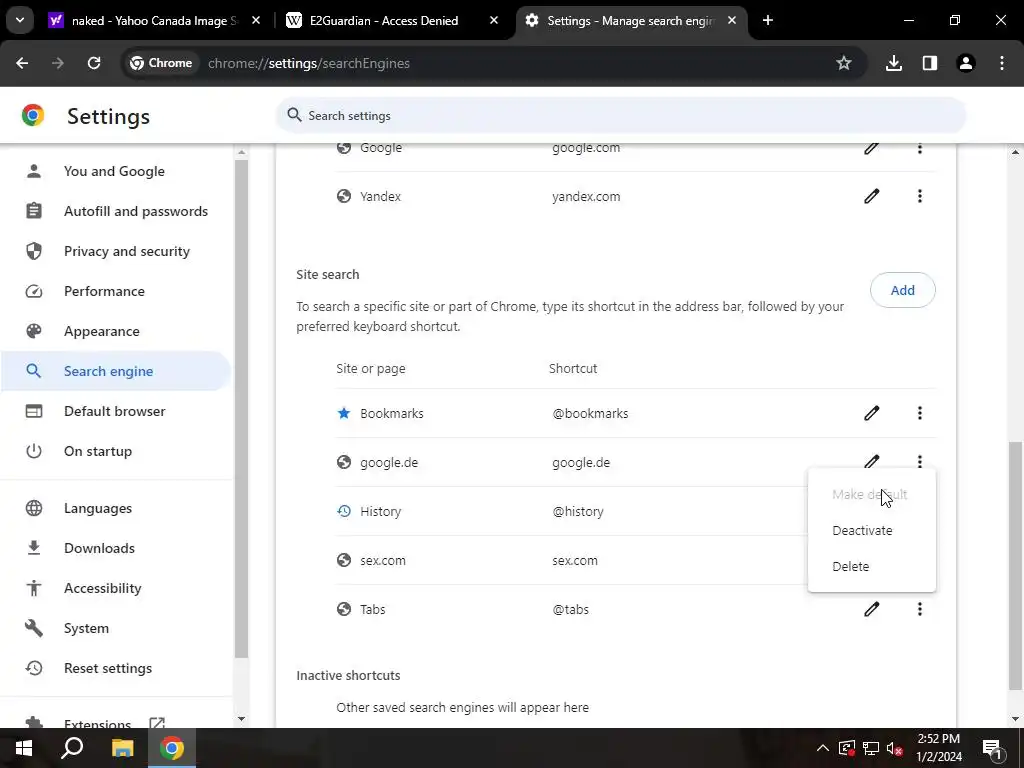Open On startup settings
The height and width of the screenshot is (768, 1024).
(115, 451)
